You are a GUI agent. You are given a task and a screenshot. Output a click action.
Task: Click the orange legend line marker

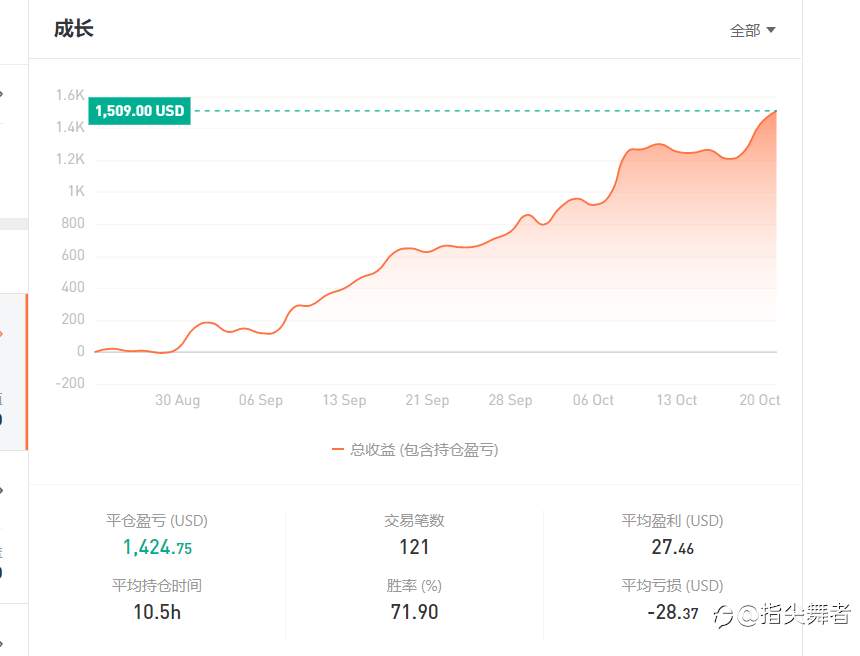(x=338, y=450)
